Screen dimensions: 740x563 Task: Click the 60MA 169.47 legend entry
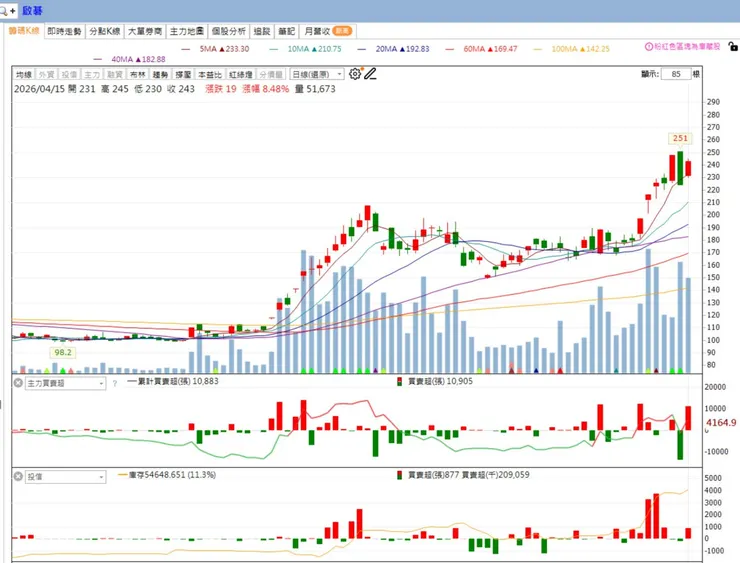(481, 49)
